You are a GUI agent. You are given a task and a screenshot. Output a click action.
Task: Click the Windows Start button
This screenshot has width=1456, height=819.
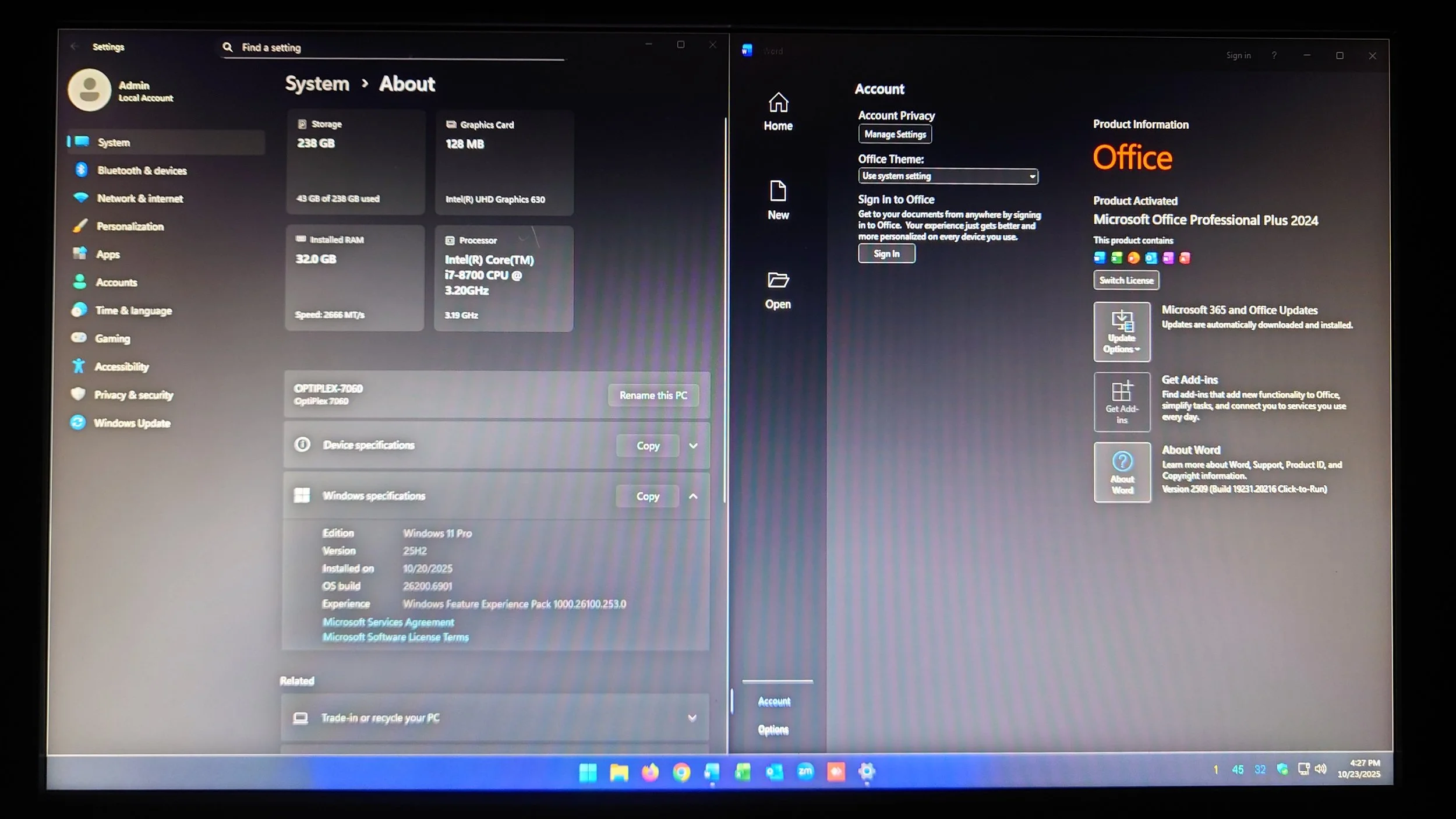tap(588, 772)
